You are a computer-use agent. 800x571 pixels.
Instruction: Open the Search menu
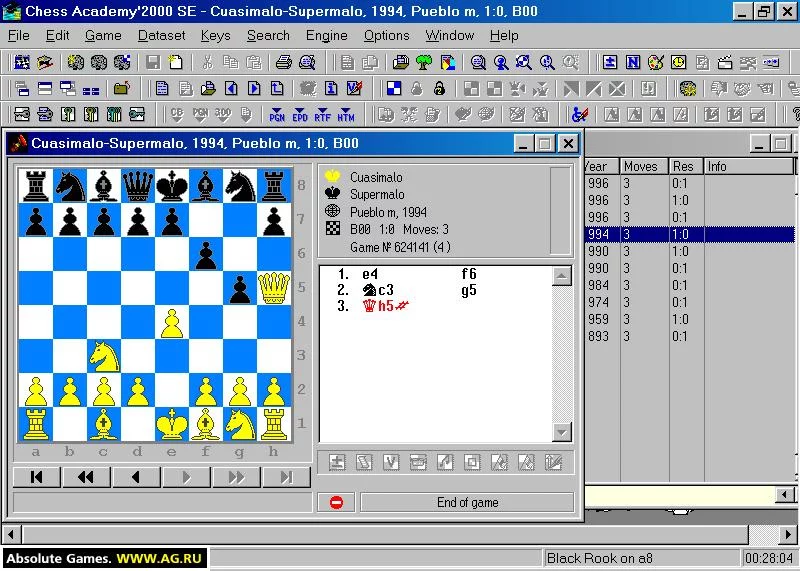(x=268, y=35)
